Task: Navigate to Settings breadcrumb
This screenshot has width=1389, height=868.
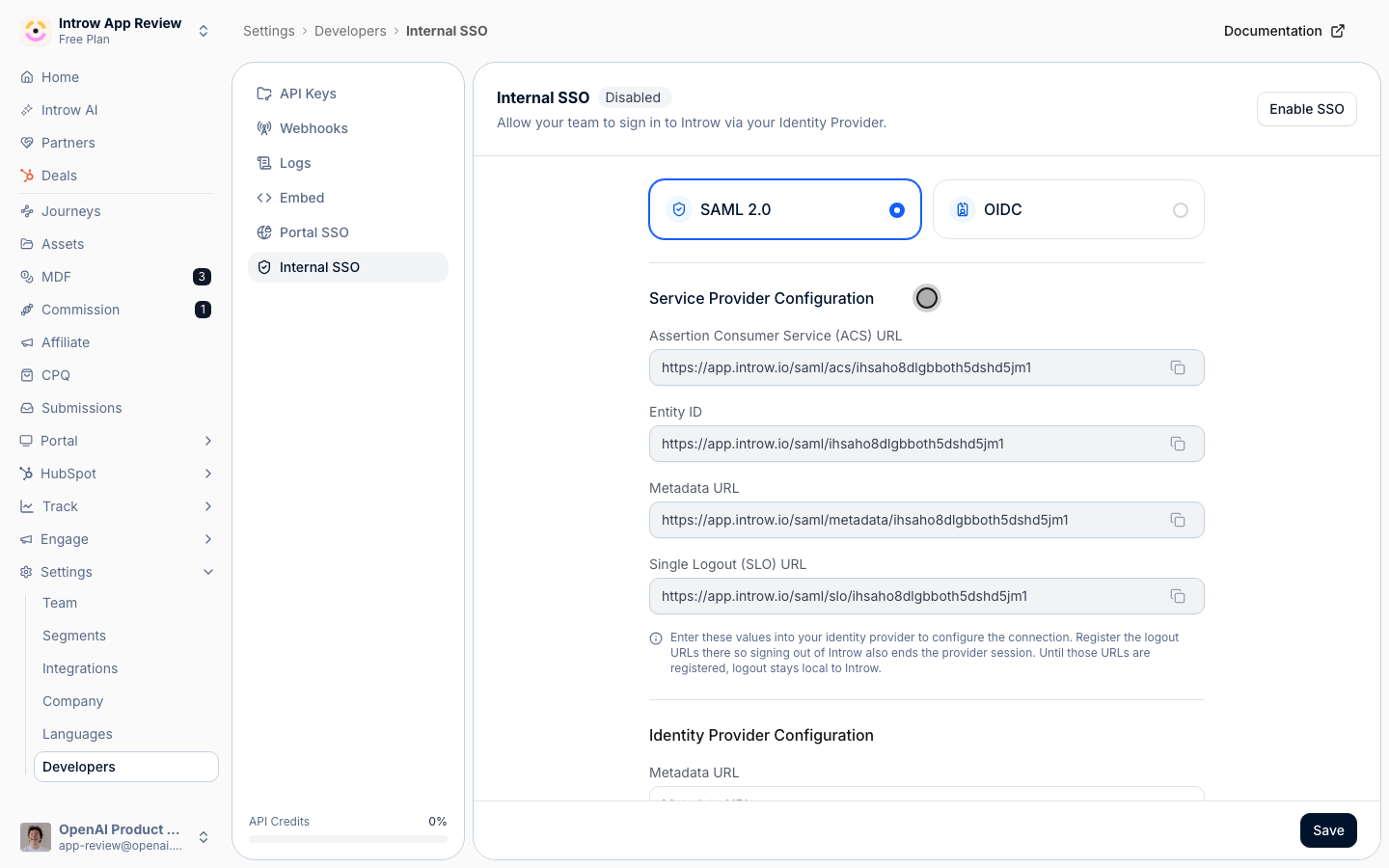Action: click(x=269, y=31)
